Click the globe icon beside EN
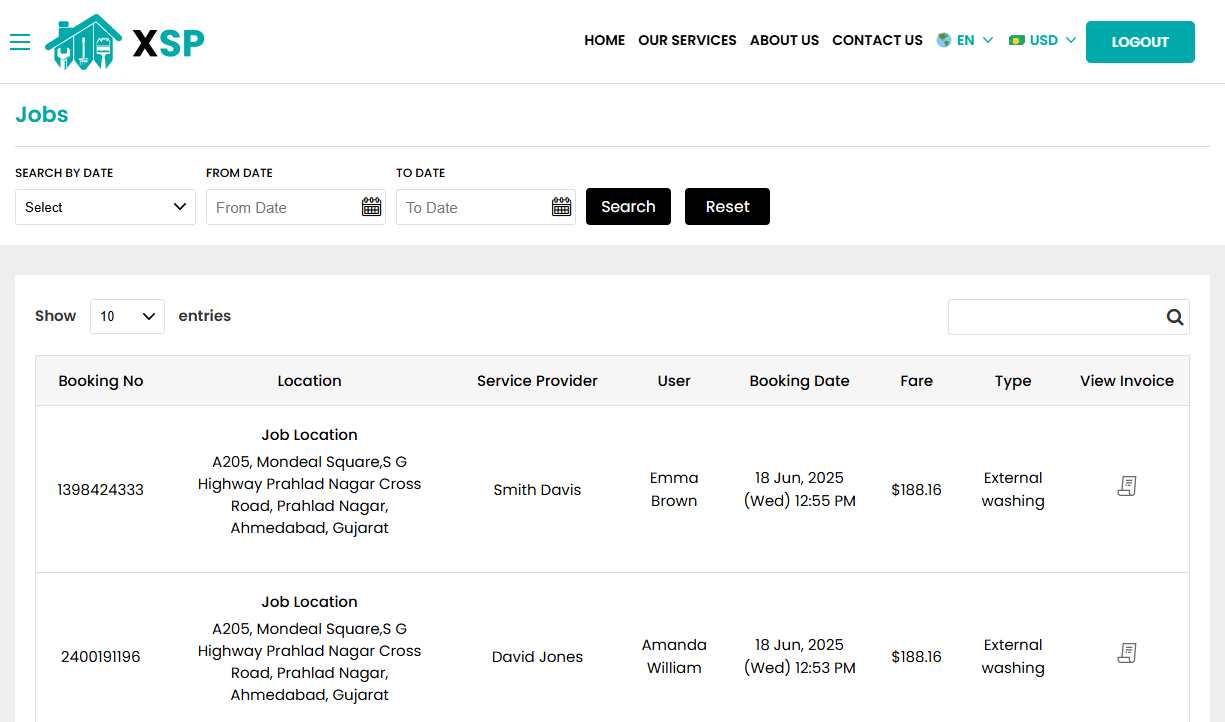The width and height of the screenshot is (1225, 722). pyautogui.click(x=942, y=40)
